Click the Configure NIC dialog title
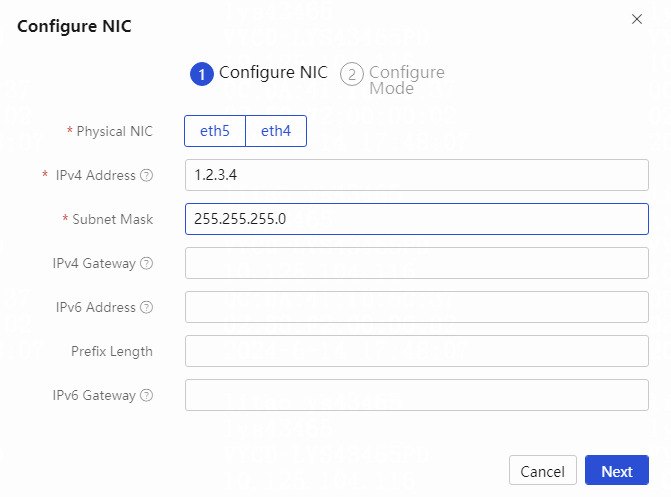 [x=74, y=26]
